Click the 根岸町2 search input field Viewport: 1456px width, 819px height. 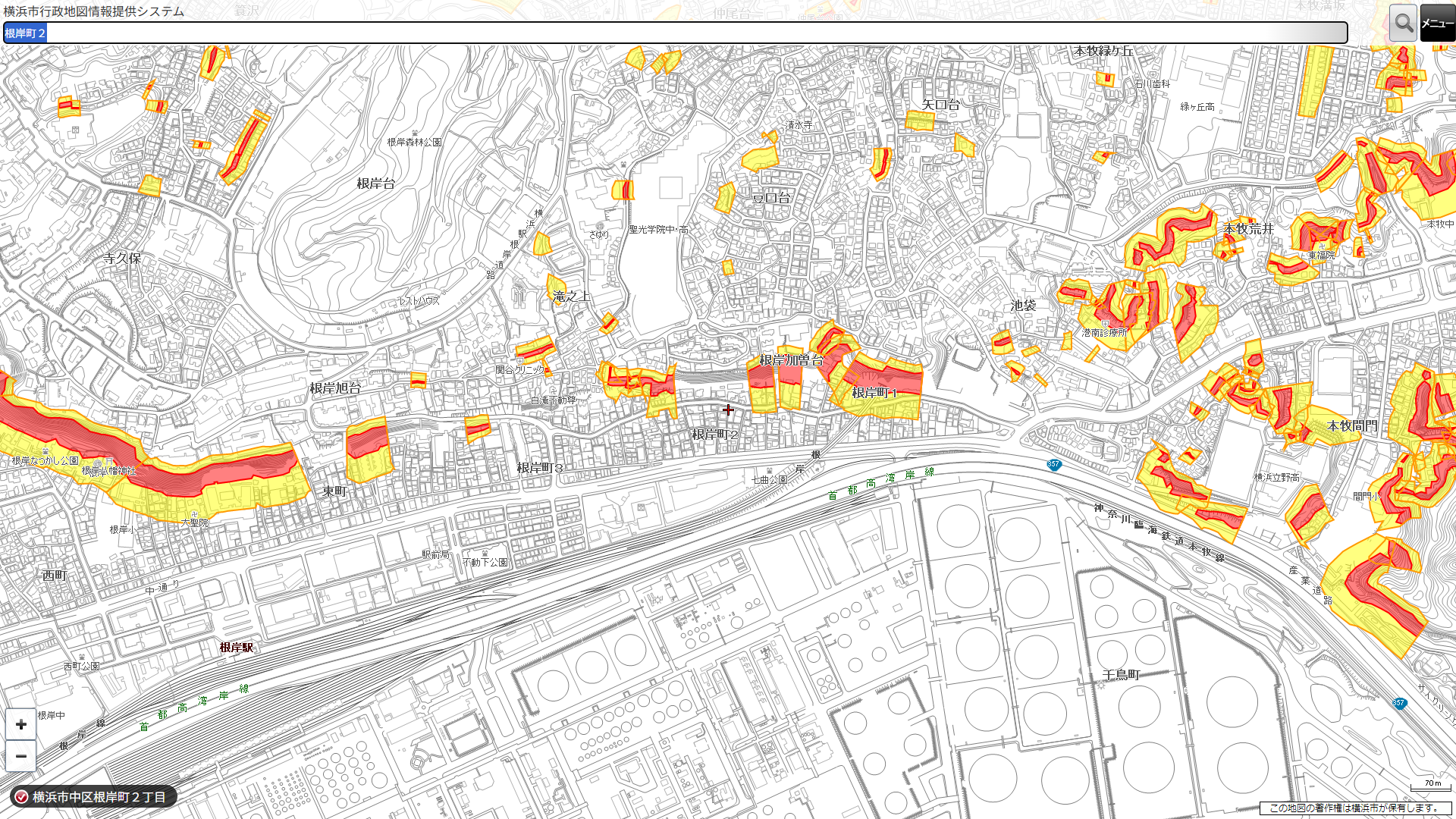pos(675,33)
